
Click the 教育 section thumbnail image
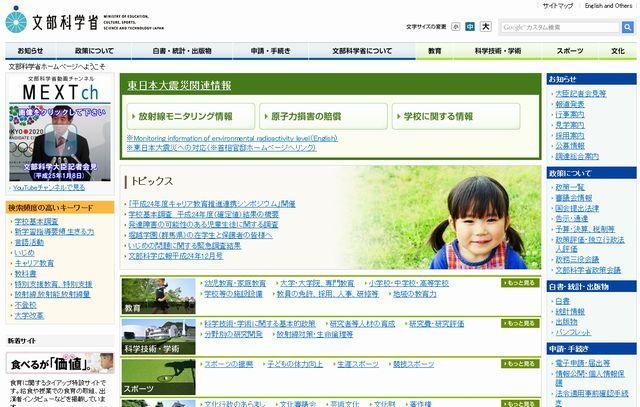[158, 296]
